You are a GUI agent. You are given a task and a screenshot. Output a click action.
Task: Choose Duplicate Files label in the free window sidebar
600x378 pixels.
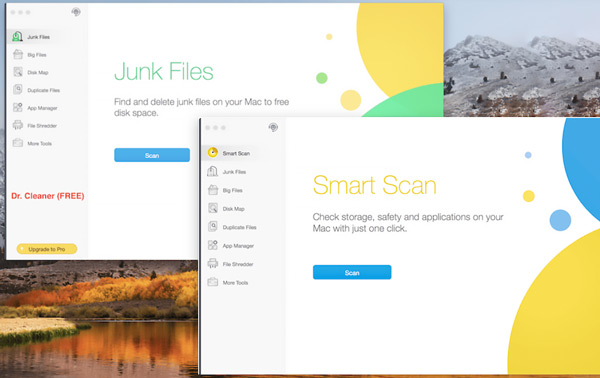click(44, 90)
